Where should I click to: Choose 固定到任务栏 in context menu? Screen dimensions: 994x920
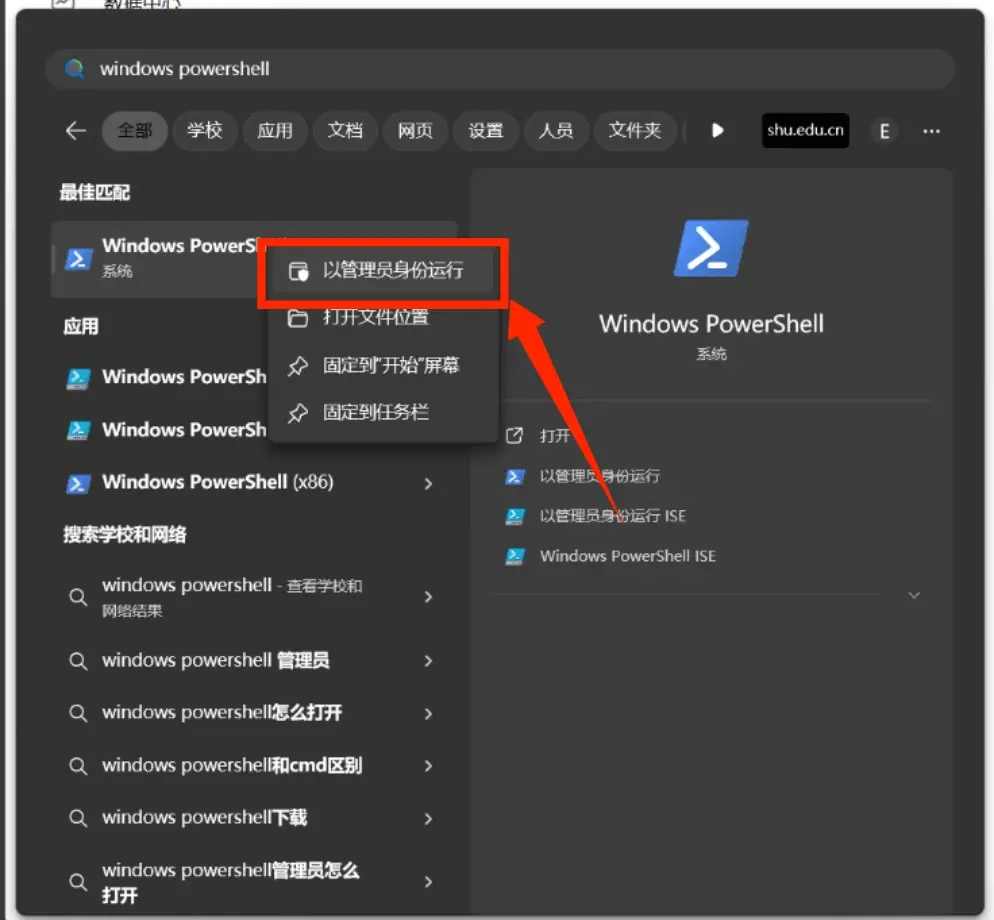[382, 413]
